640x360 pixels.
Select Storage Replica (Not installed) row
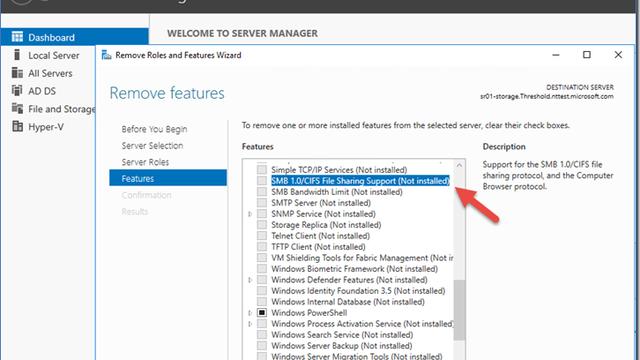click(326, 224)
